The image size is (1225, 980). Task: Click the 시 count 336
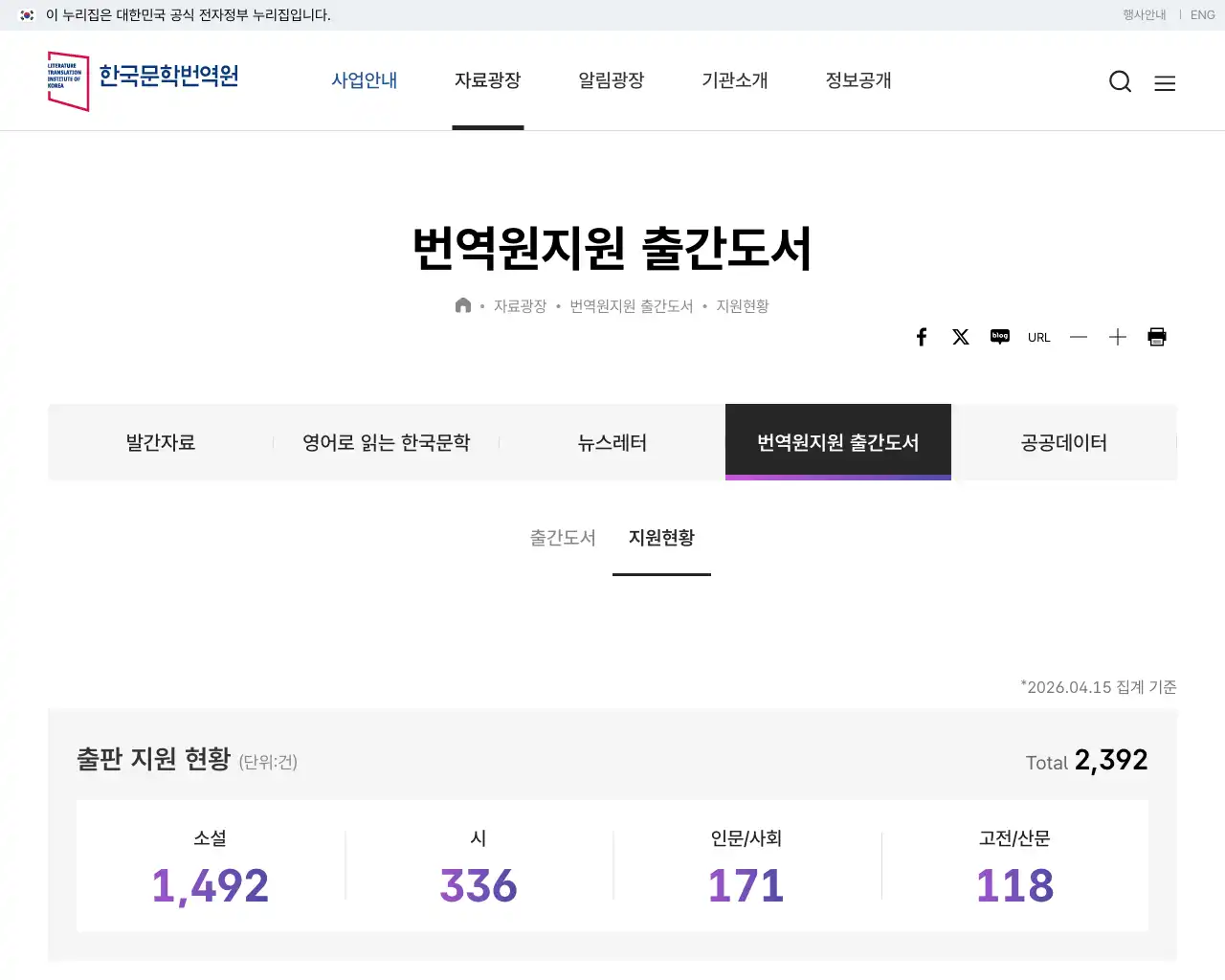479,885
